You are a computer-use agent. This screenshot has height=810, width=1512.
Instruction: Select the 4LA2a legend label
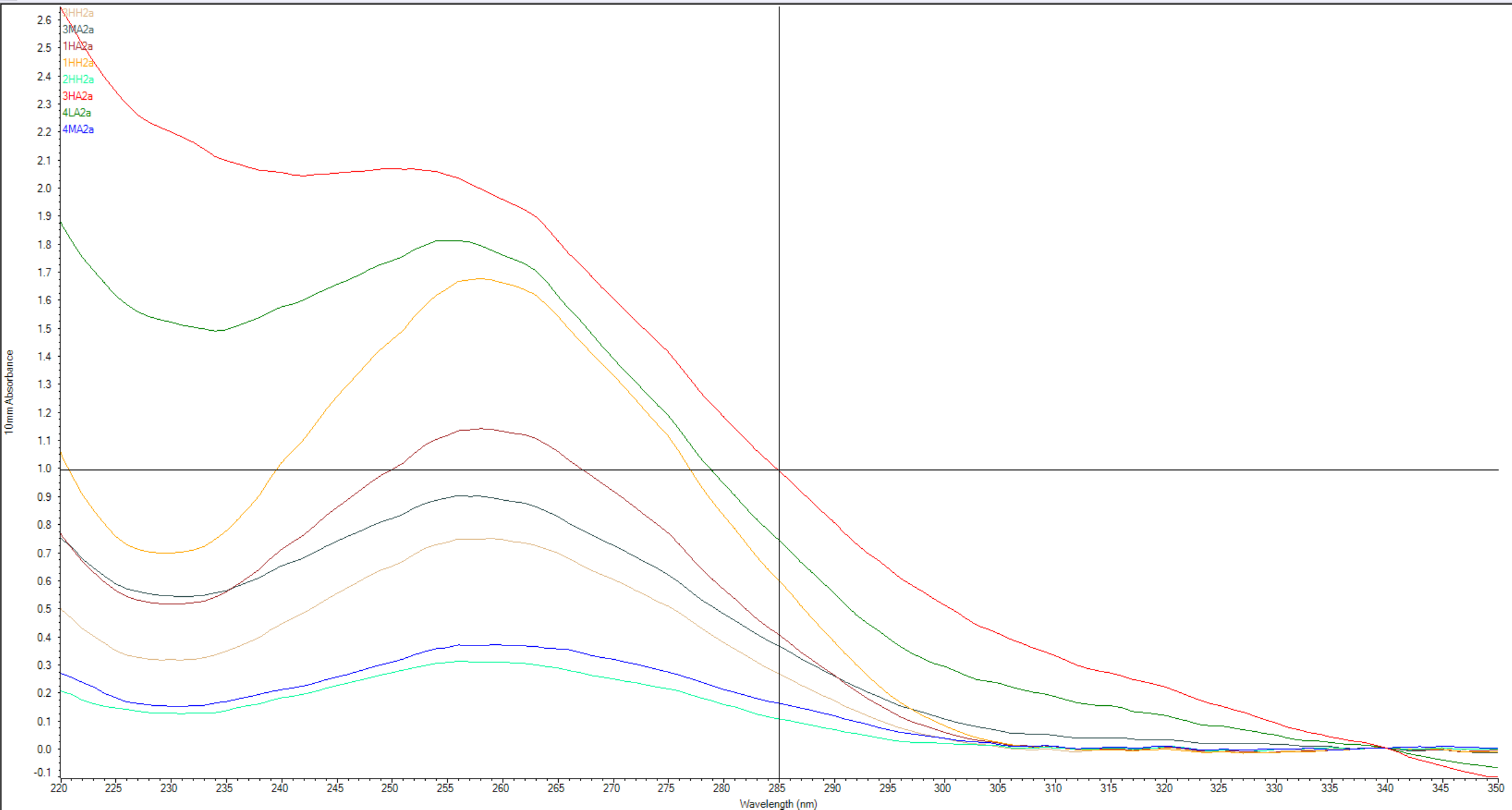click(x=76, y=113)
